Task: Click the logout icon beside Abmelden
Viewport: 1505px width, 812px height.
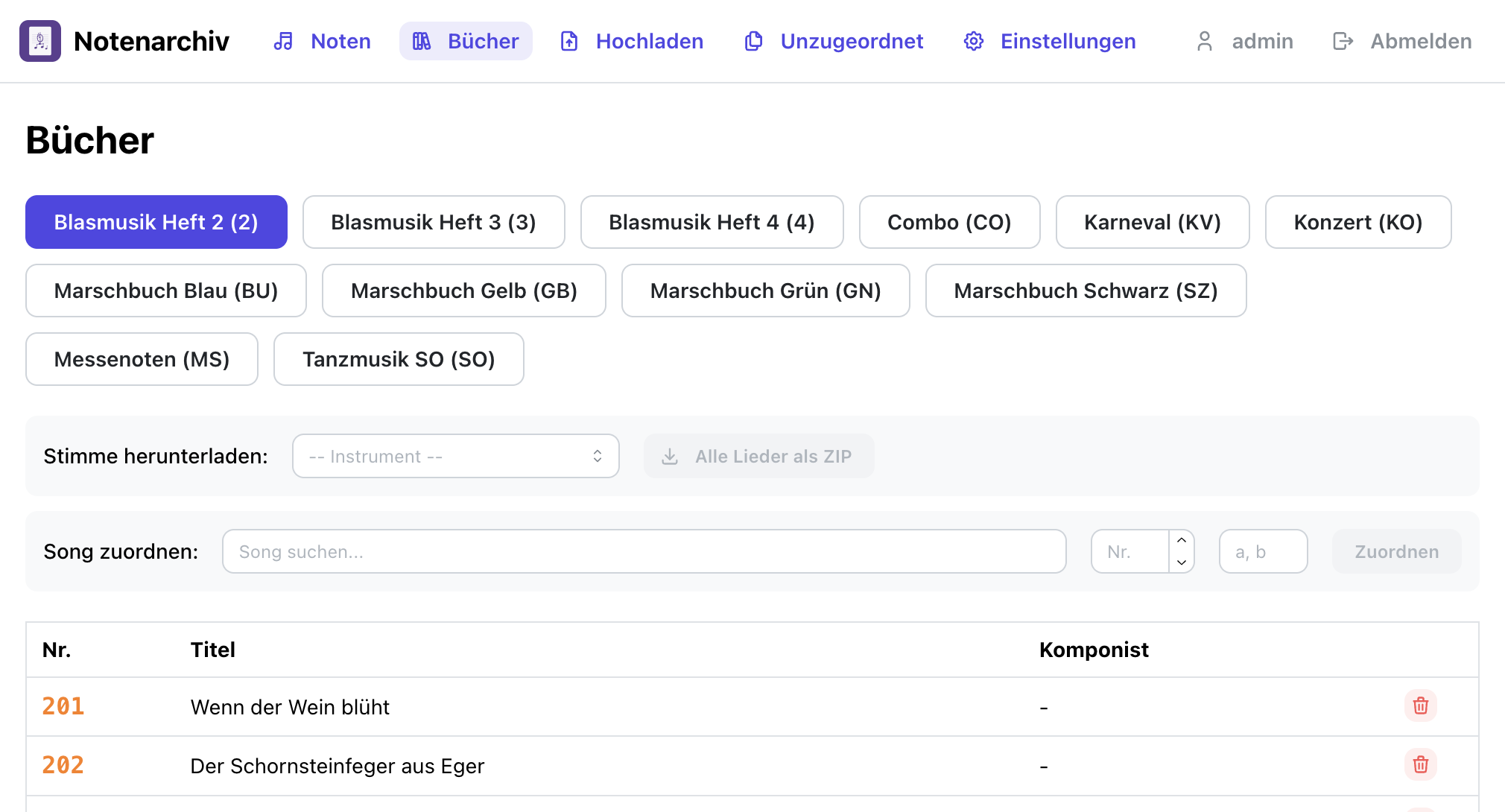Action: [1343, 41]
